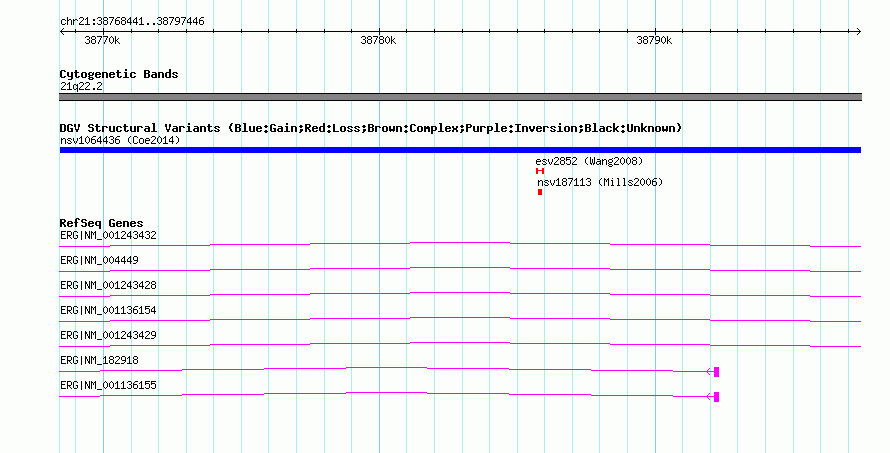Click the ERG|NM_001136155 transcript label

pos(108,385)
